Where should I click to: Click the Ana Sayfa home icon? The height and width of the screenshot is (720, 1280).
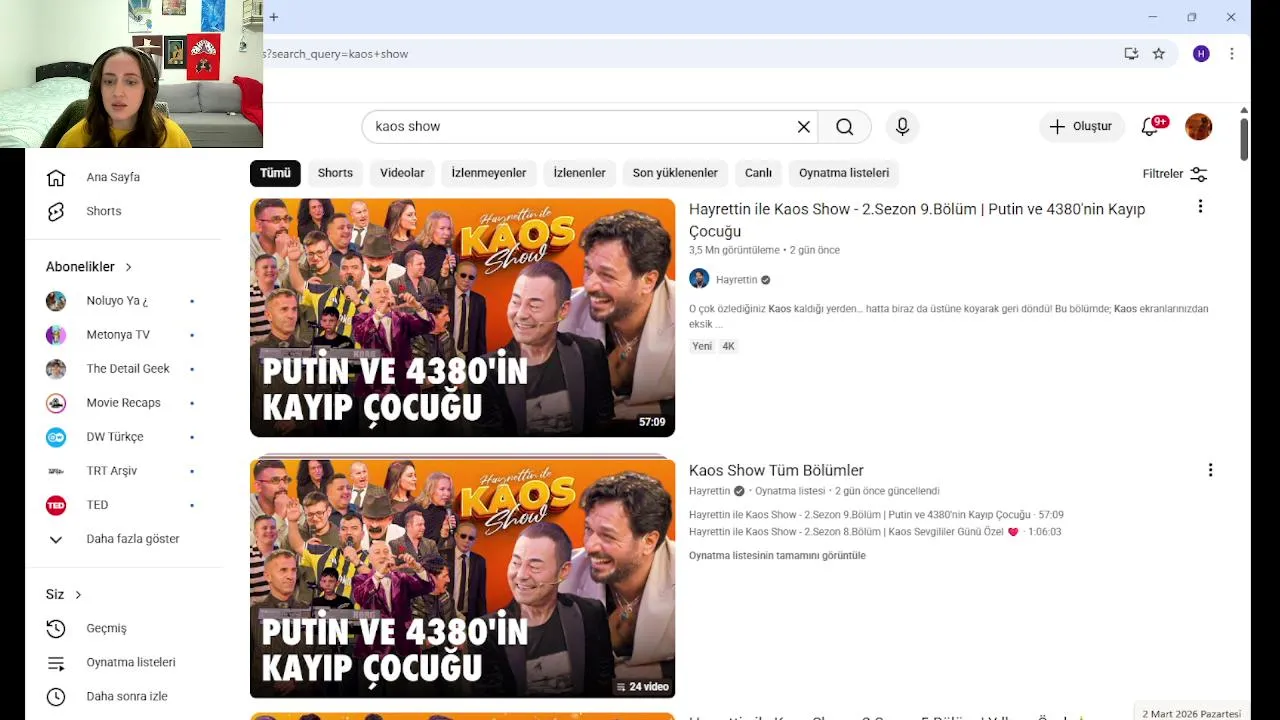56,177
